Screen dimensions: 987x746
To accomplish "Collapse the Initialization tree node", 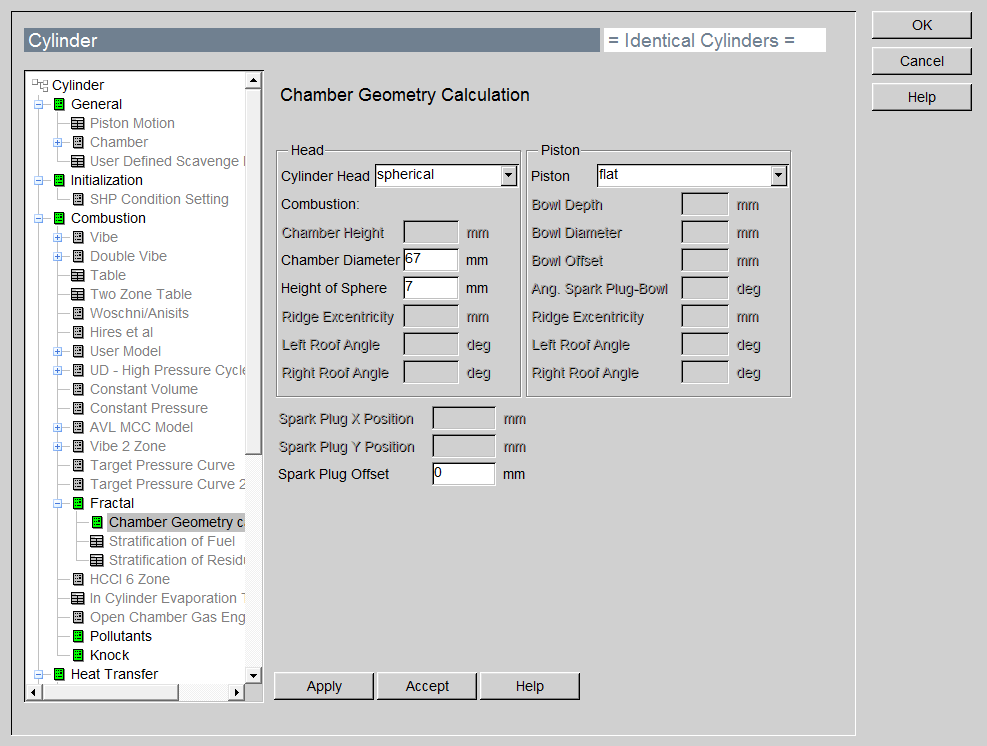I will click(38, 180).
